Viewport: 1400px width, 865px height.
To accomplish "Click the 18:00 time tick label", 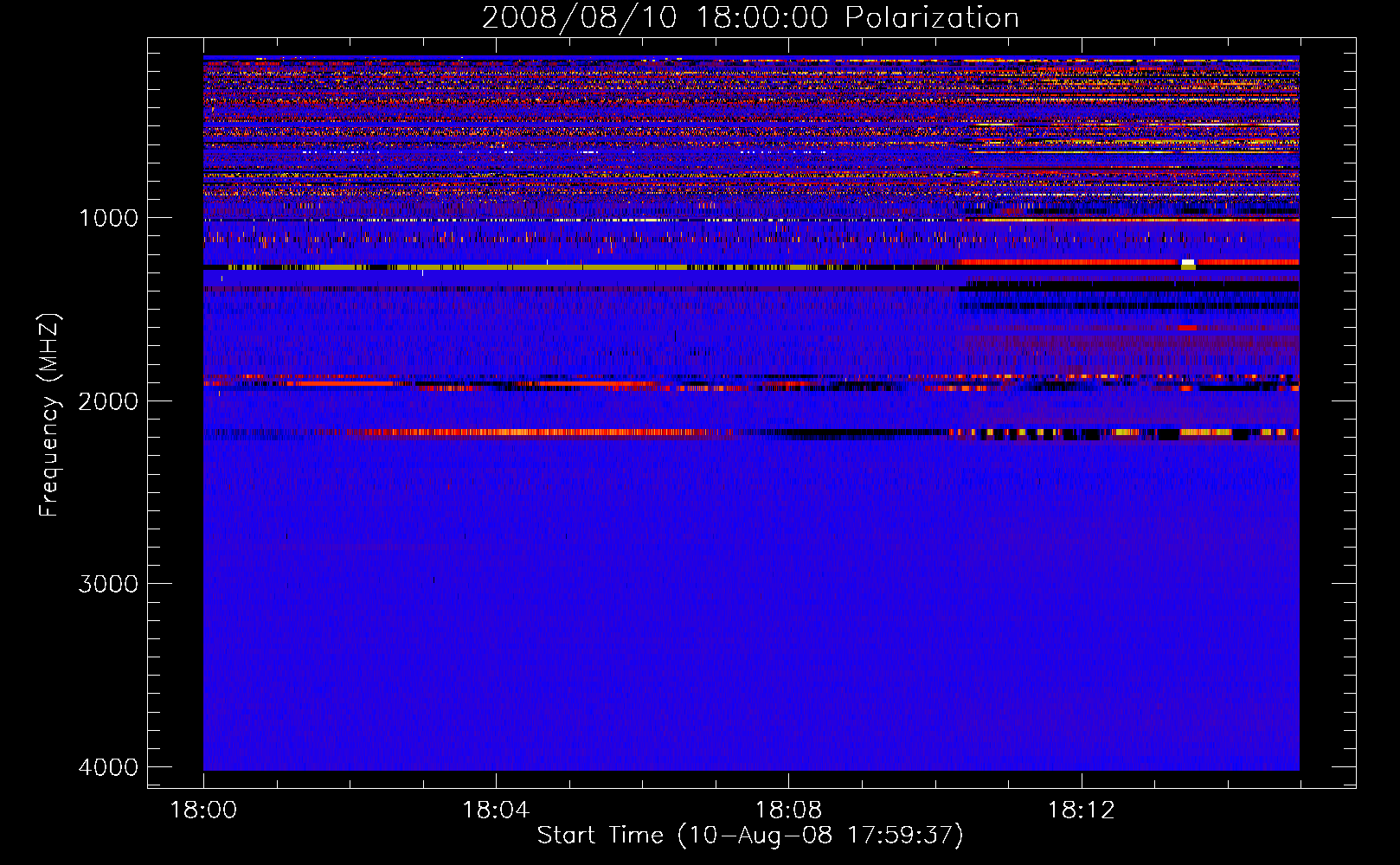I will coord(203,811).
